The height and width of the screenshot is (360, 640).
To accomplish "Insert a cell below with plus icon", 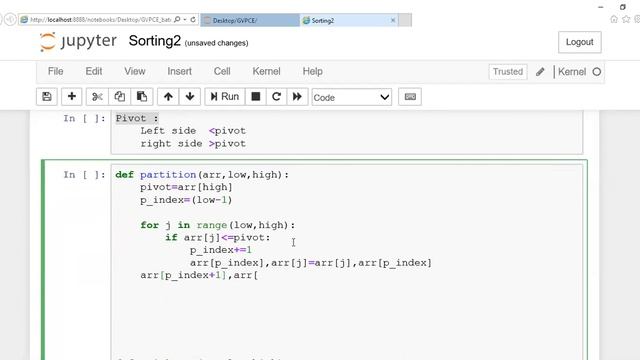I will tap(71, 97).
